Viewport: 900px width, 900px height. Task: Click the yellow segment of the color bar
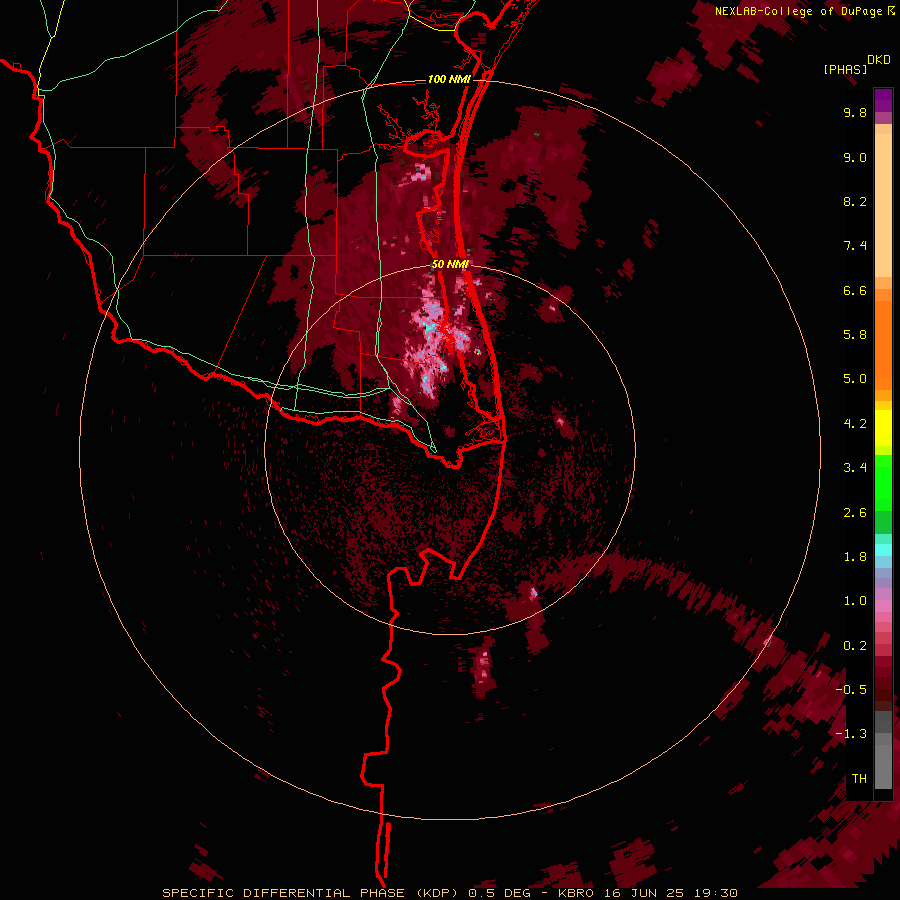883,428
